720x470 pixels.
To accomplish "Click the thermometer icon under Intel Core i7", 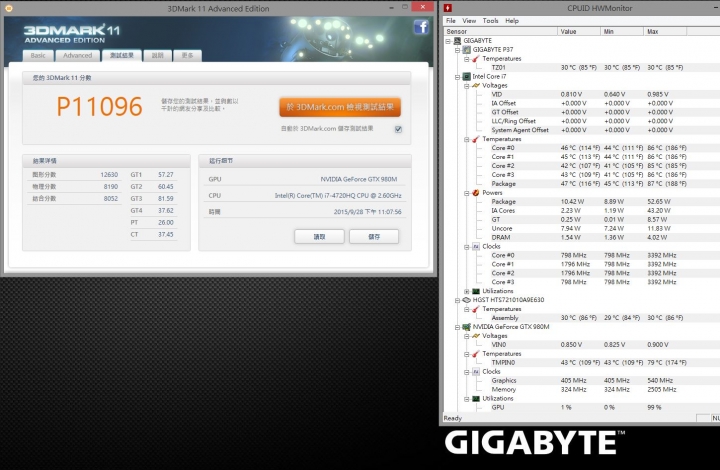I will (x=476, y=139).
